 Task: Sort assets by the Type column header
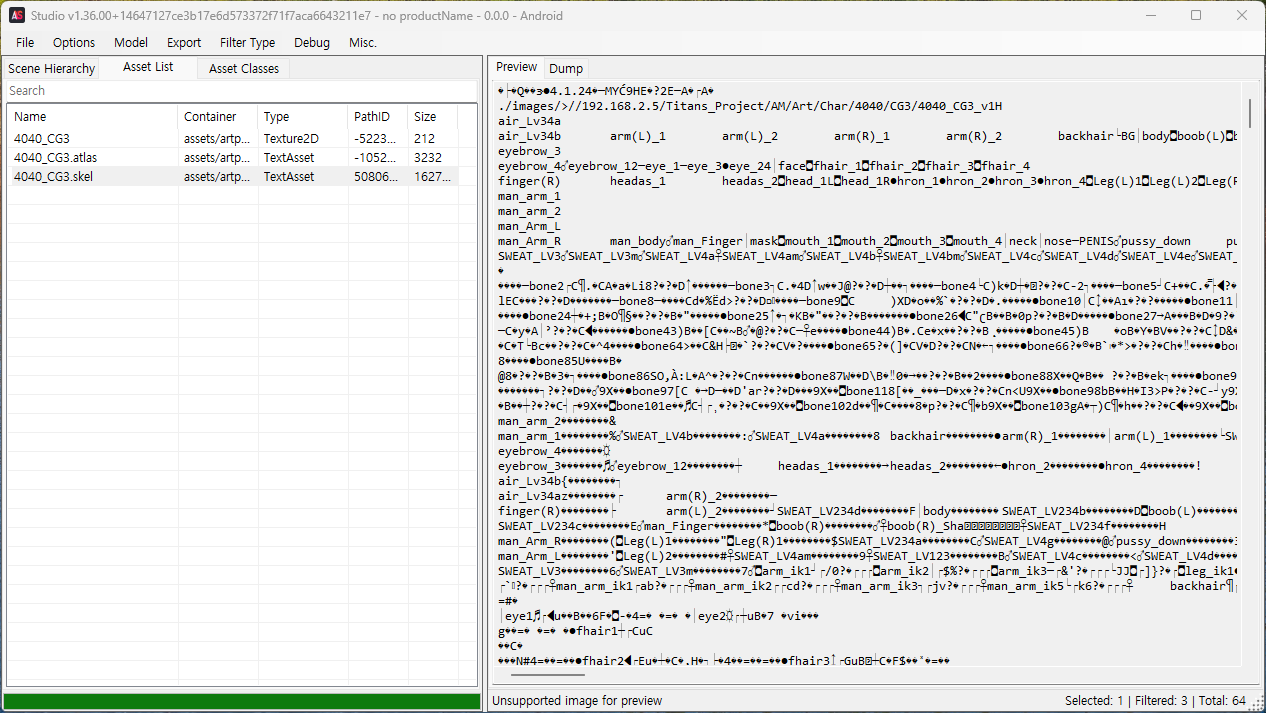click(300, 117)
